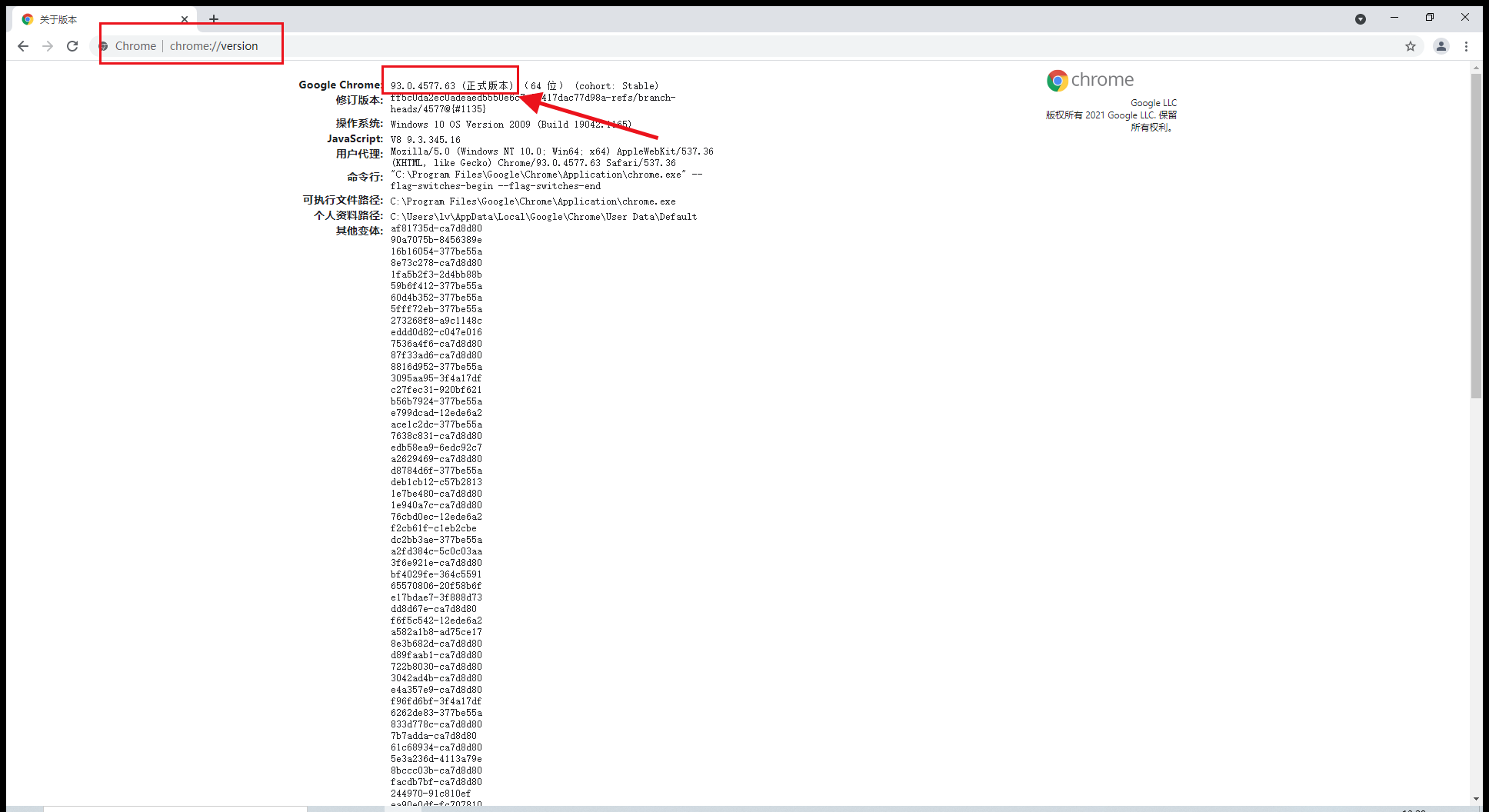This screenshot has height=812, width=1489.
Task: Go back using the back arrow
Action: (x=23, y=46)
